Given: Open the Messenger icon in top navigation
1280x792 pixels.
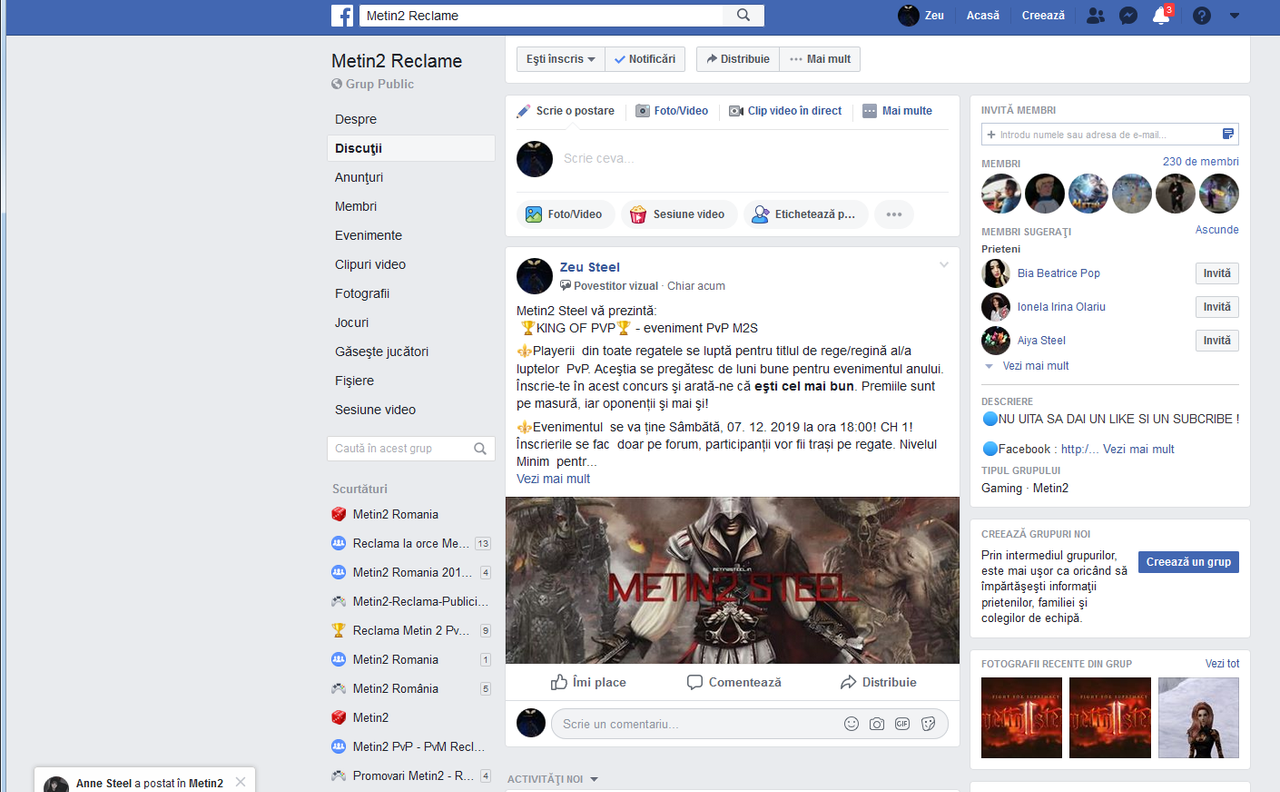Looking at the screenshot, I should coord(1128,15).
